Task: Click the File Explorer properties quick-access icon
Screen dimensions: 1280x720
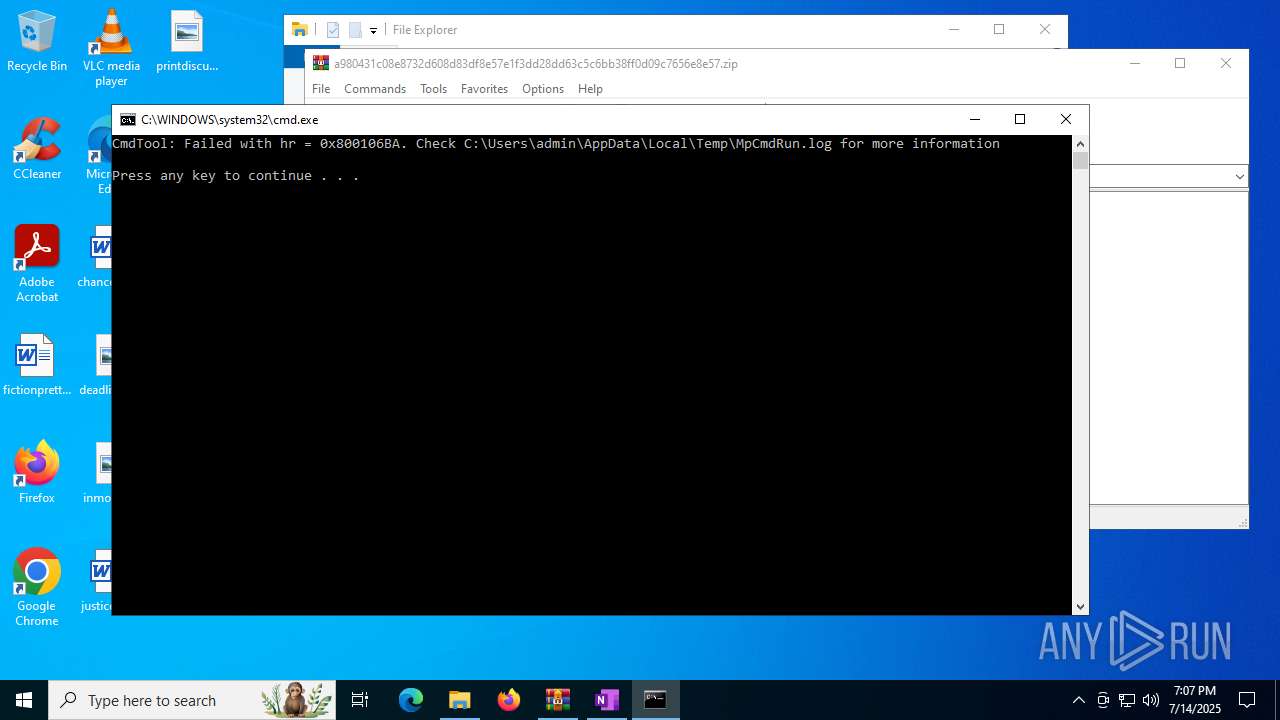Action: (x=333, y=30)
